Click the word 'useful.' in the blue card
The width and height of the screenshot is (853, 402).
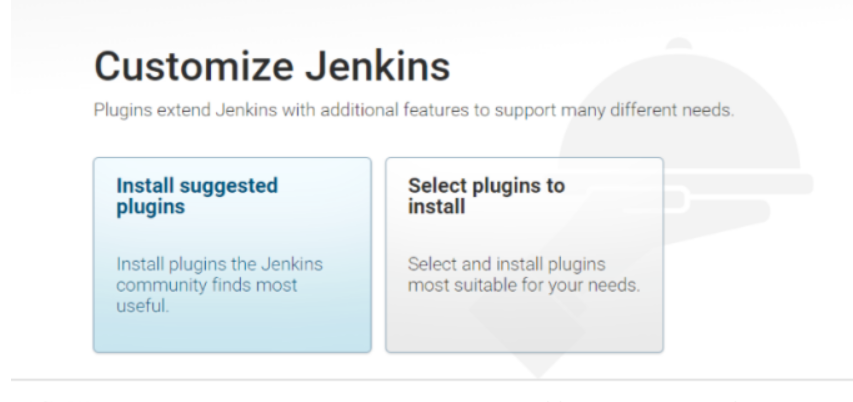[143, 306]
